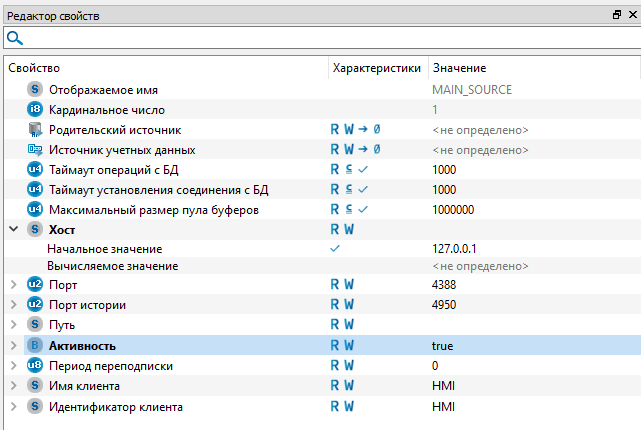This screenshot has width=641, height=430.
Task: Click into the property search field
Action: pos(320,38)
